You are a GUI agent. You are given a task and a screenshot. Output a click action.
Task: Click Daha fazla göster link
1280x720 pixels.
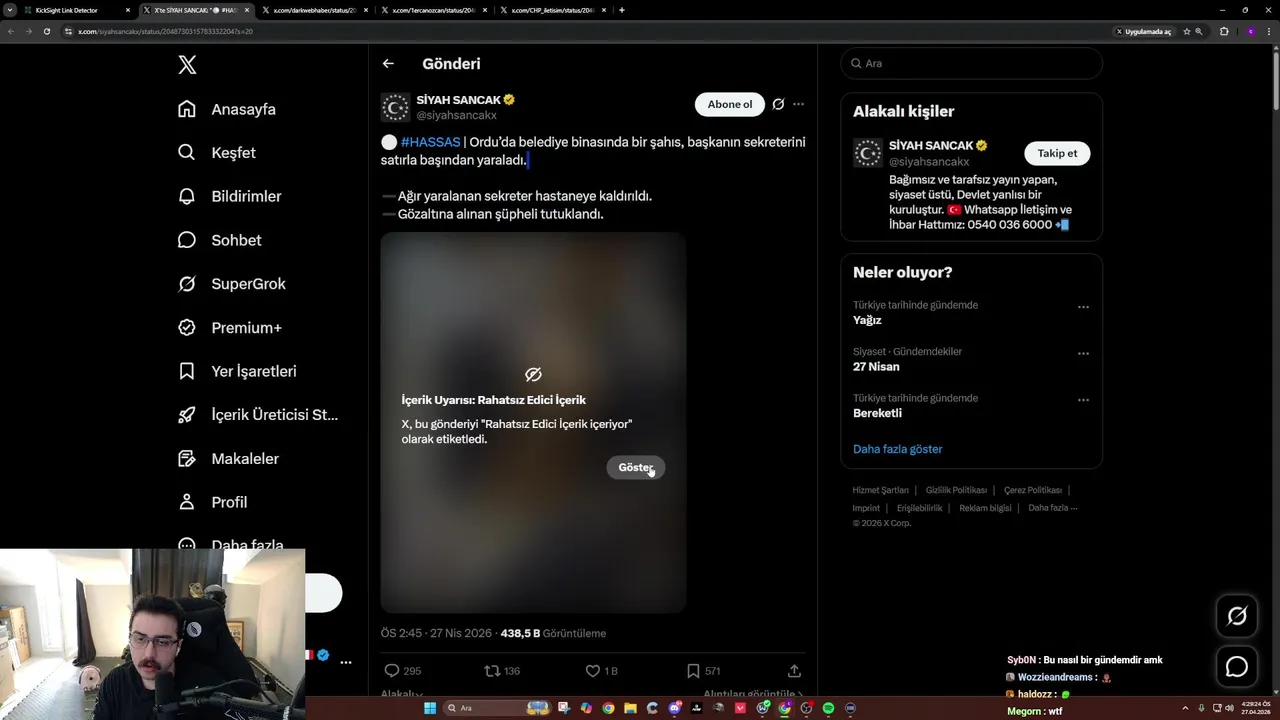897,449
